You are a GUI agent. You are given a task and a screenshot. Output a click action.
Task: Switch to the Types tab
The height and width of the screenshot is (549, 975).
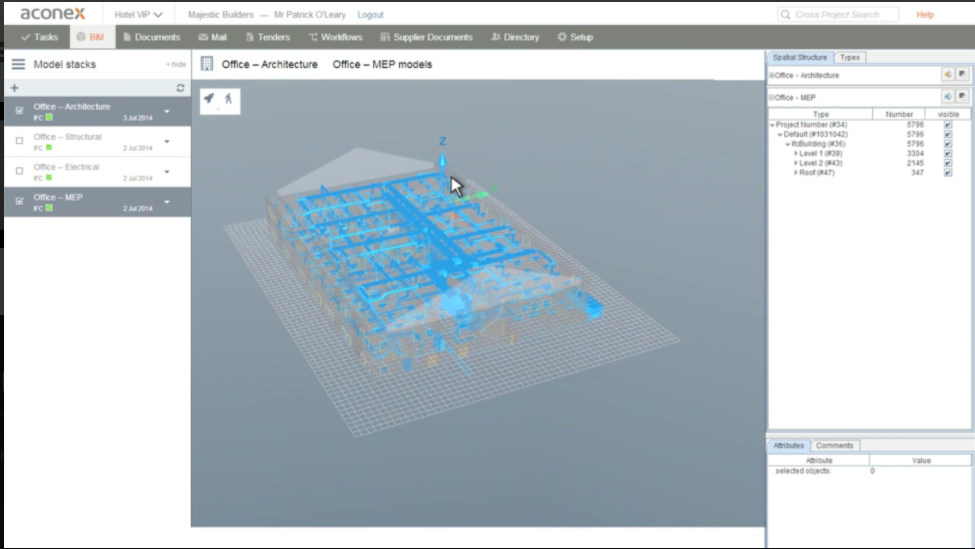849,58
